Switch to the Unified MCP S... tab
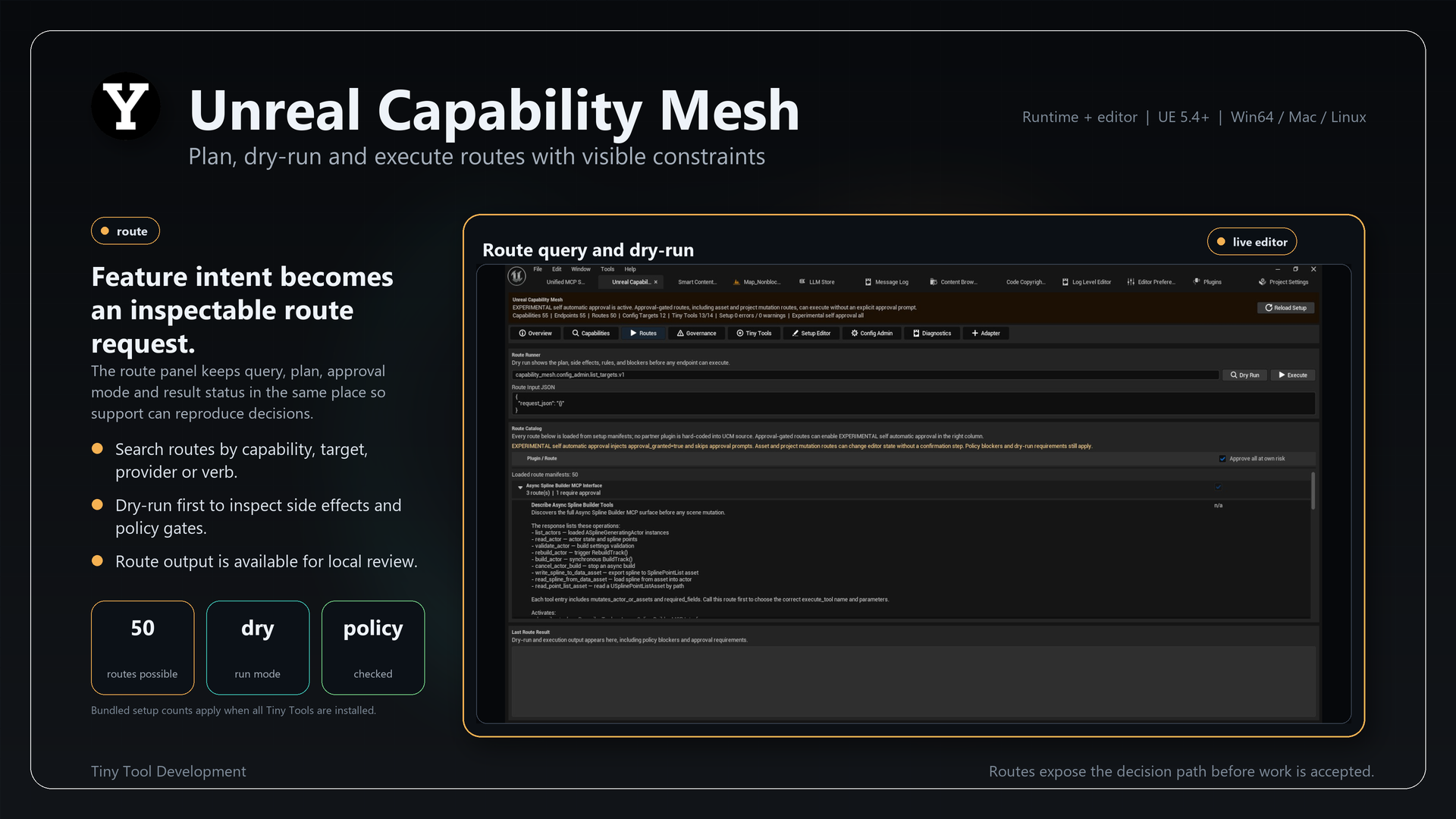The width and height of the screenshot is (1456, 819). click(x=566, y=282)
